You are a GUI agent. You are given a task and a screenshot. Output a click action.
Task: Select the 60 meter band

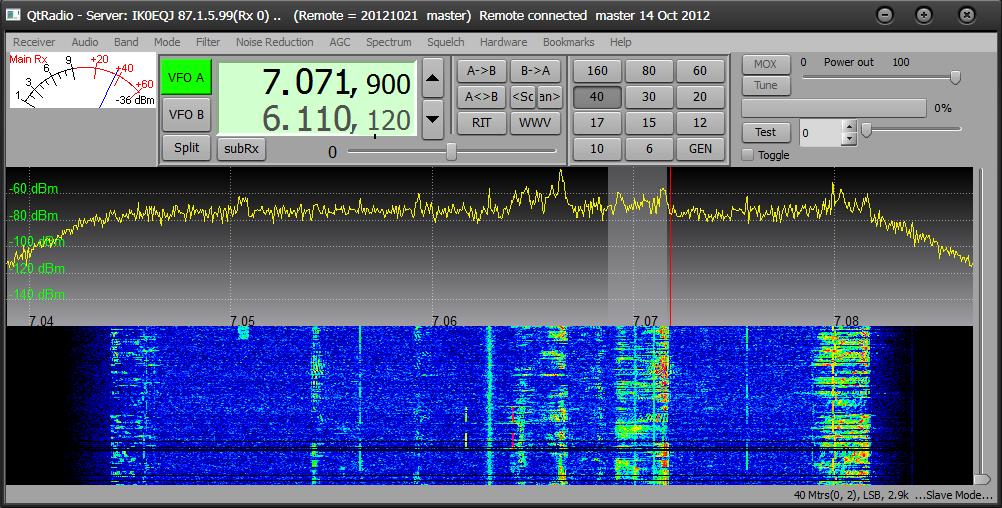700,70
